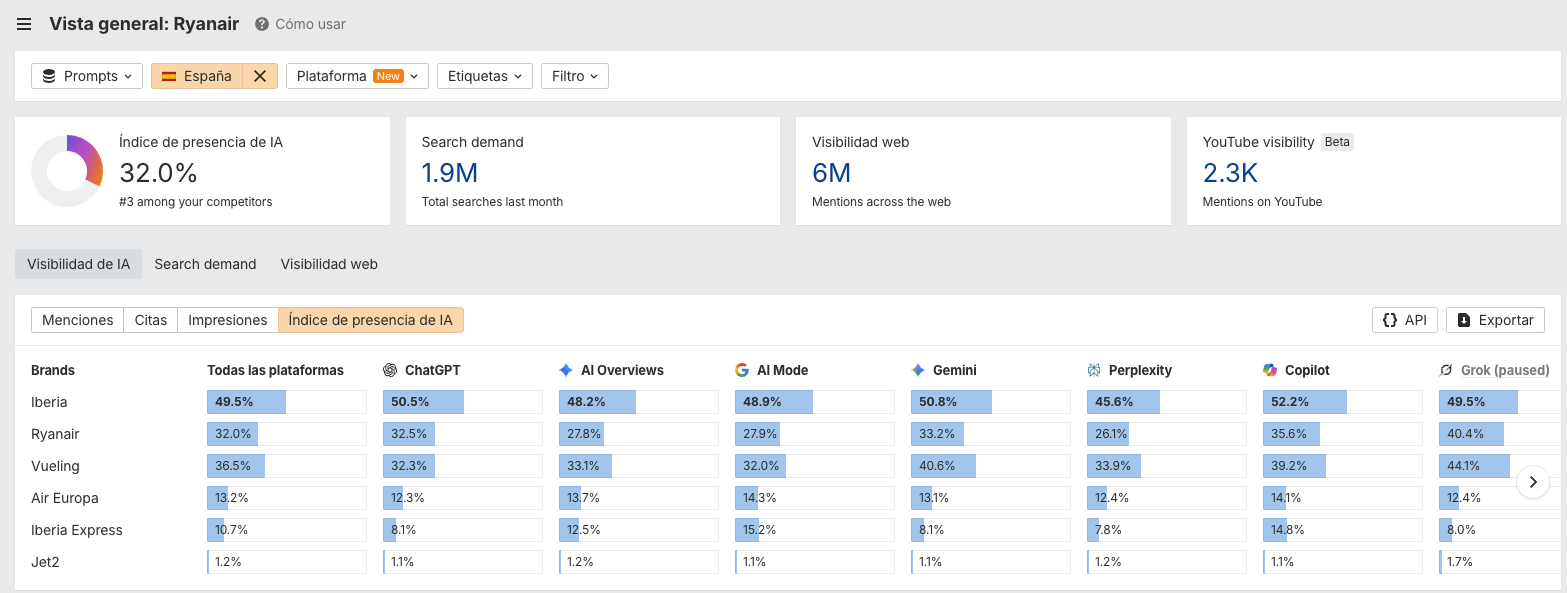
Task: Click the Google AI Mode logo
Action: coord(742,370)
